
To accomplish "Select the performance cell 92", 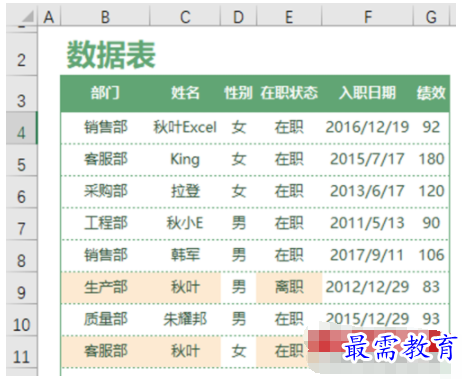I will pyautogui.click(x=431, y=128).
